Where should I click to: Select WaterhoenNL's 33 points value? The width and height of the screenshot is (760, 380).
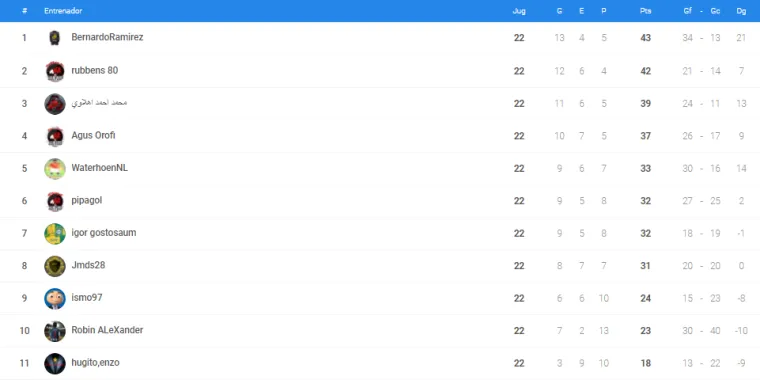(645, 169)
